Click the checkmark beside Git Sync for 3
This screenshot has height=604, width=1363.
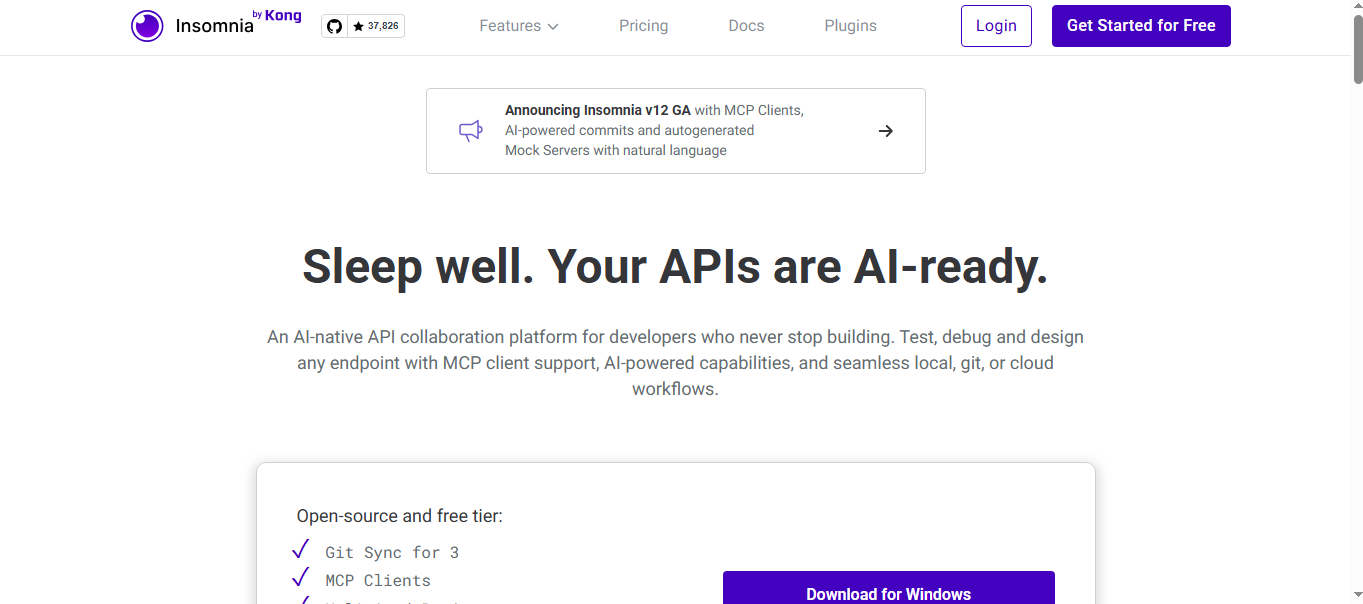click(x=300, y=550)
